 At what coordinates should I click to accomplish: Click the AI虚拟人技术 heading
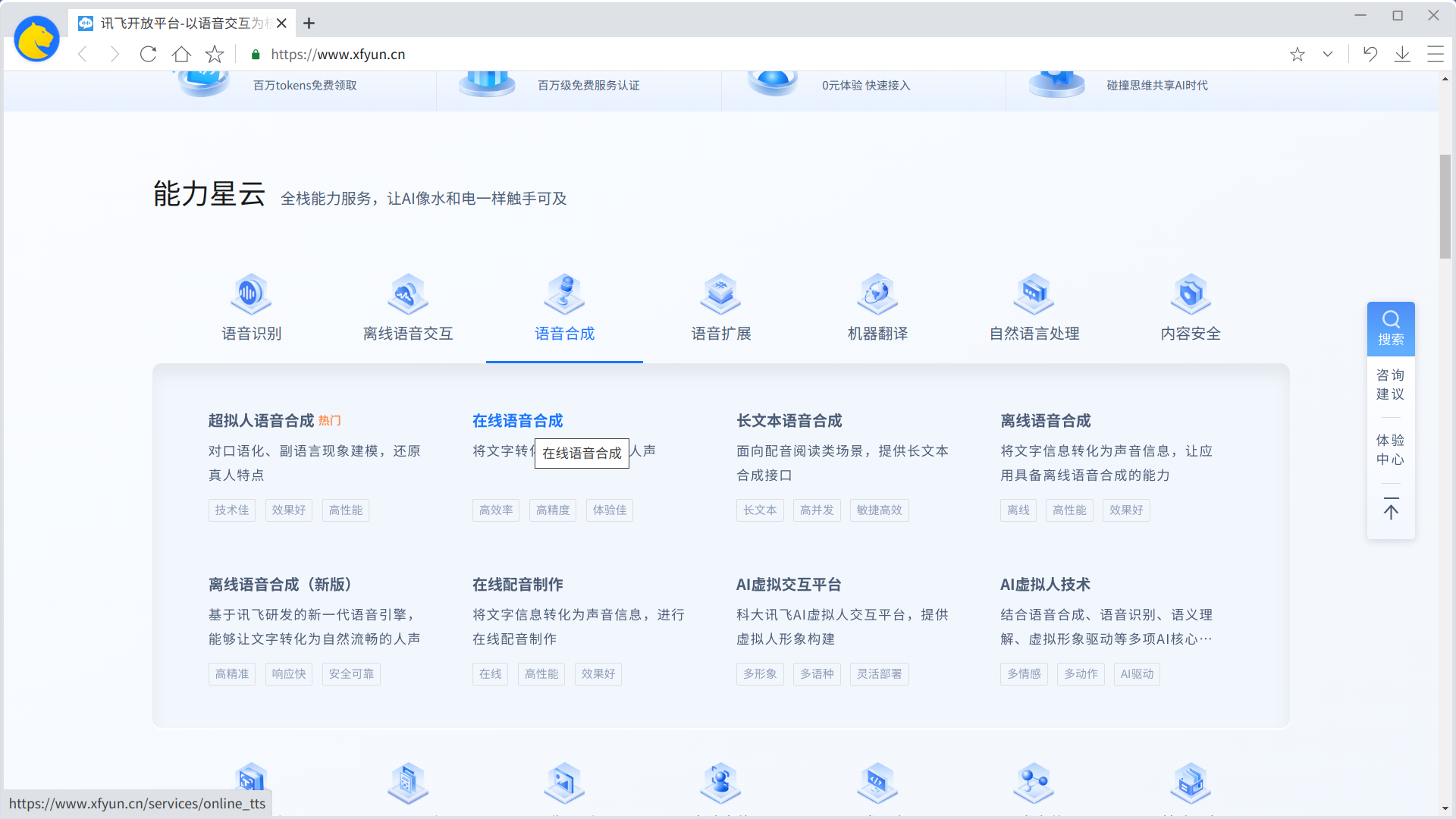click(1045, 585)
